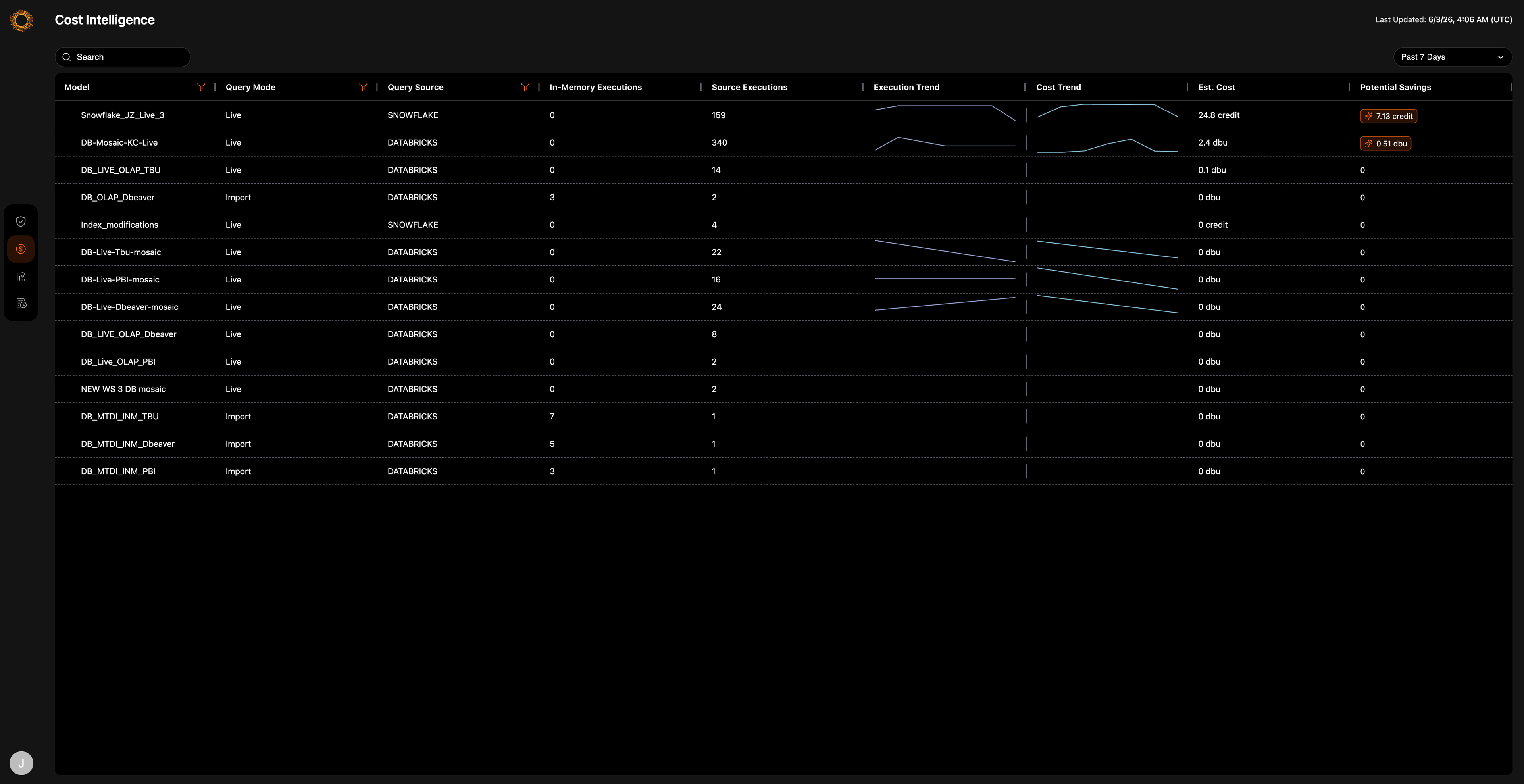Select the dollar cost intelligence sidebar icon

(x=21, y=249)
